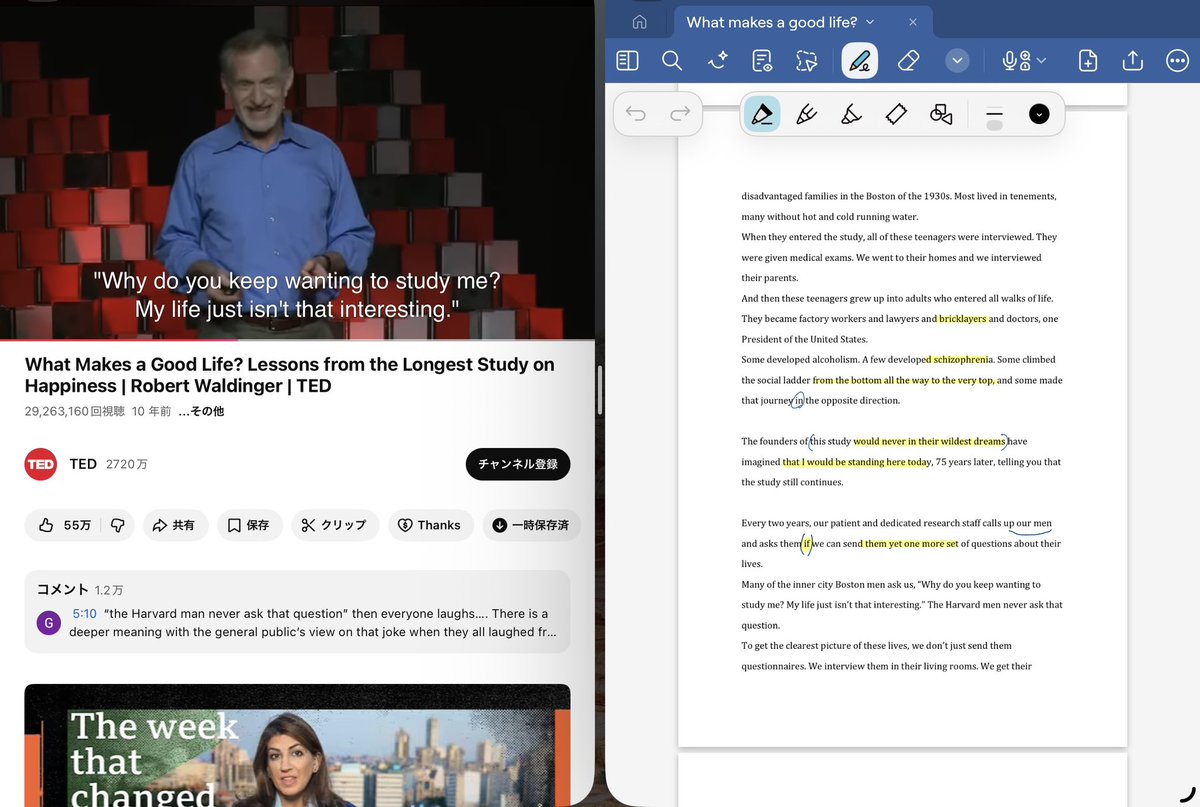Tap highlighted text 'would never in their wildest dreams'

coord(929,441)
